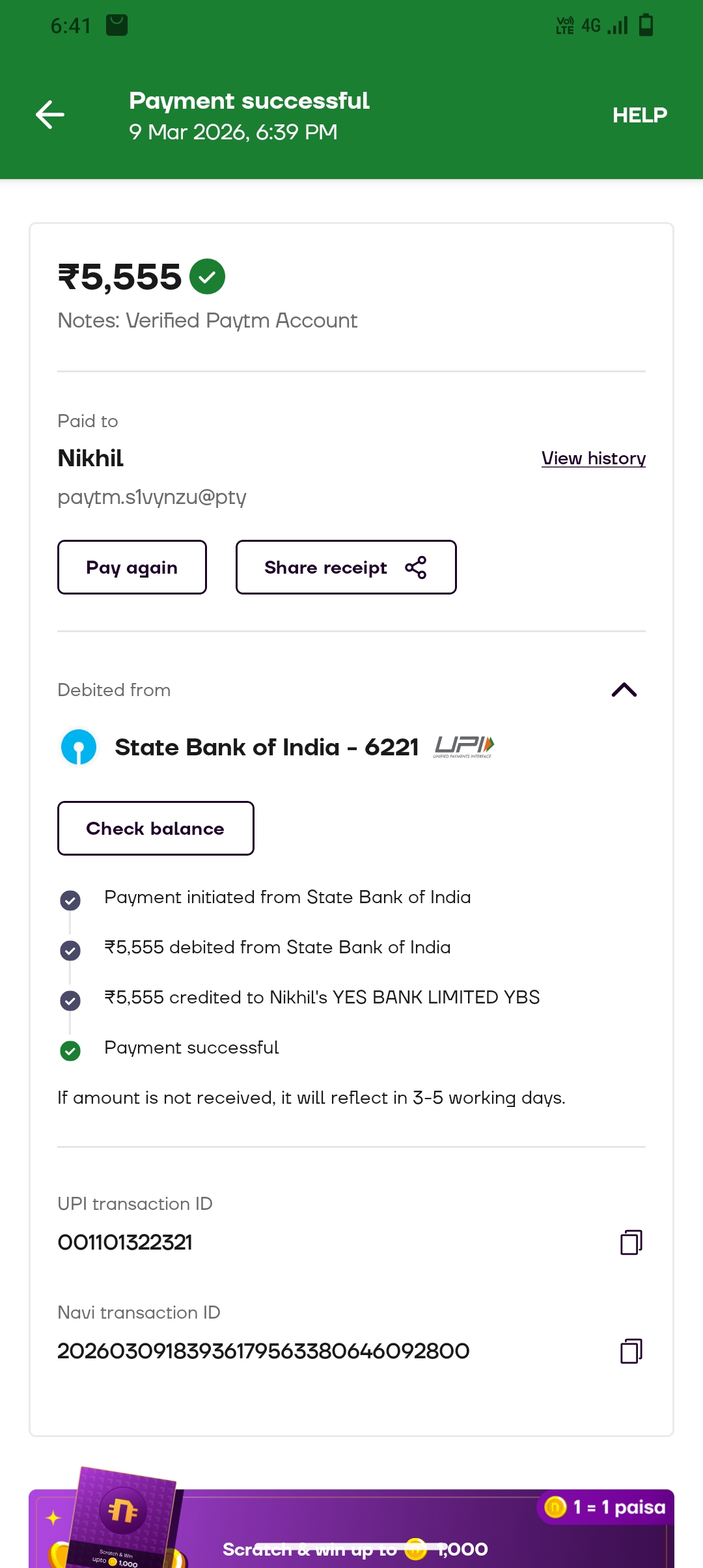Collapse the Debited from section
Image resolution: width=703 pixels, height=1568 pixels.
coord(624,690)
